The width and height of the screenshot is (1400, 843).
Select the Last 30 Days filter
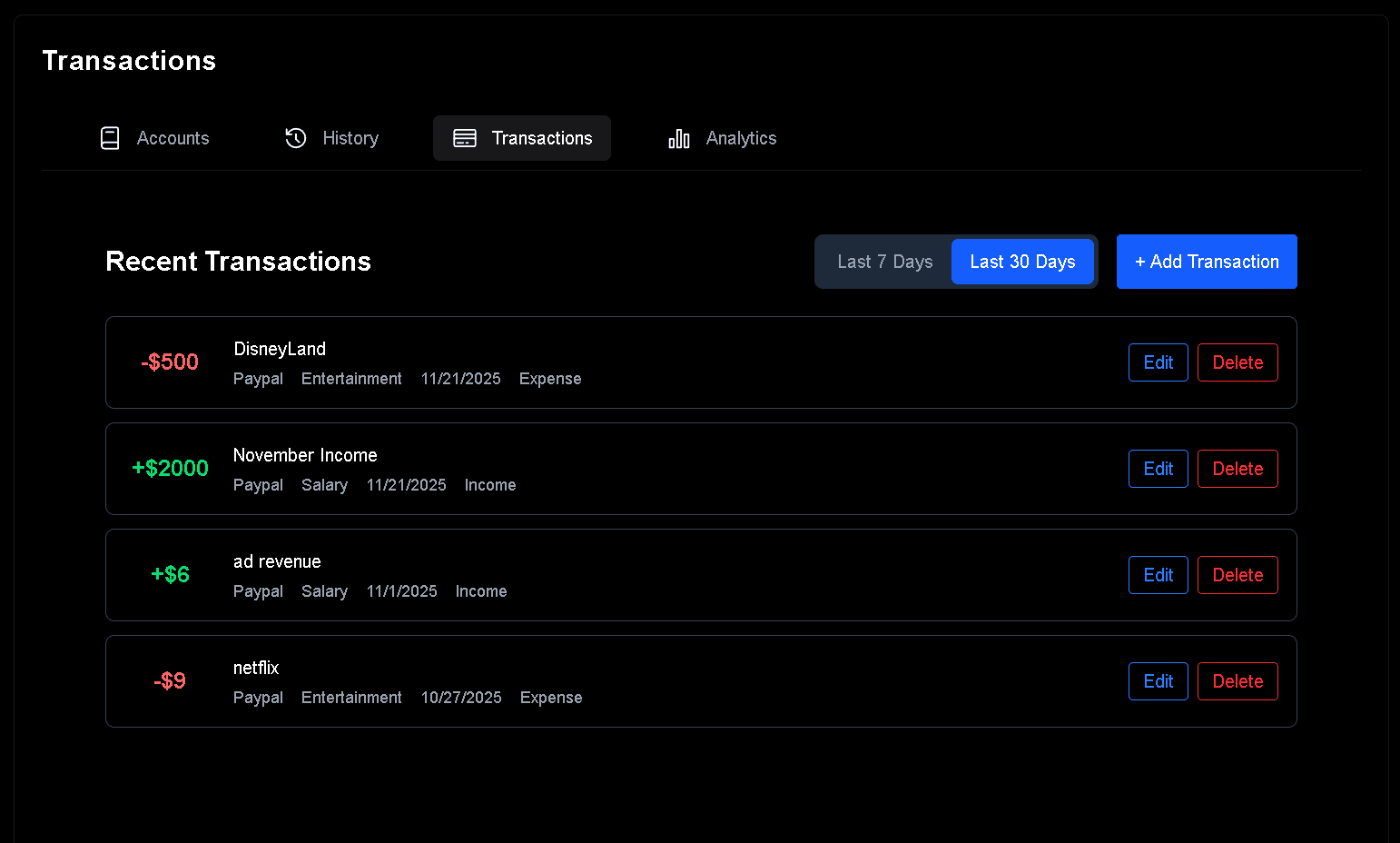point(1022,262)
